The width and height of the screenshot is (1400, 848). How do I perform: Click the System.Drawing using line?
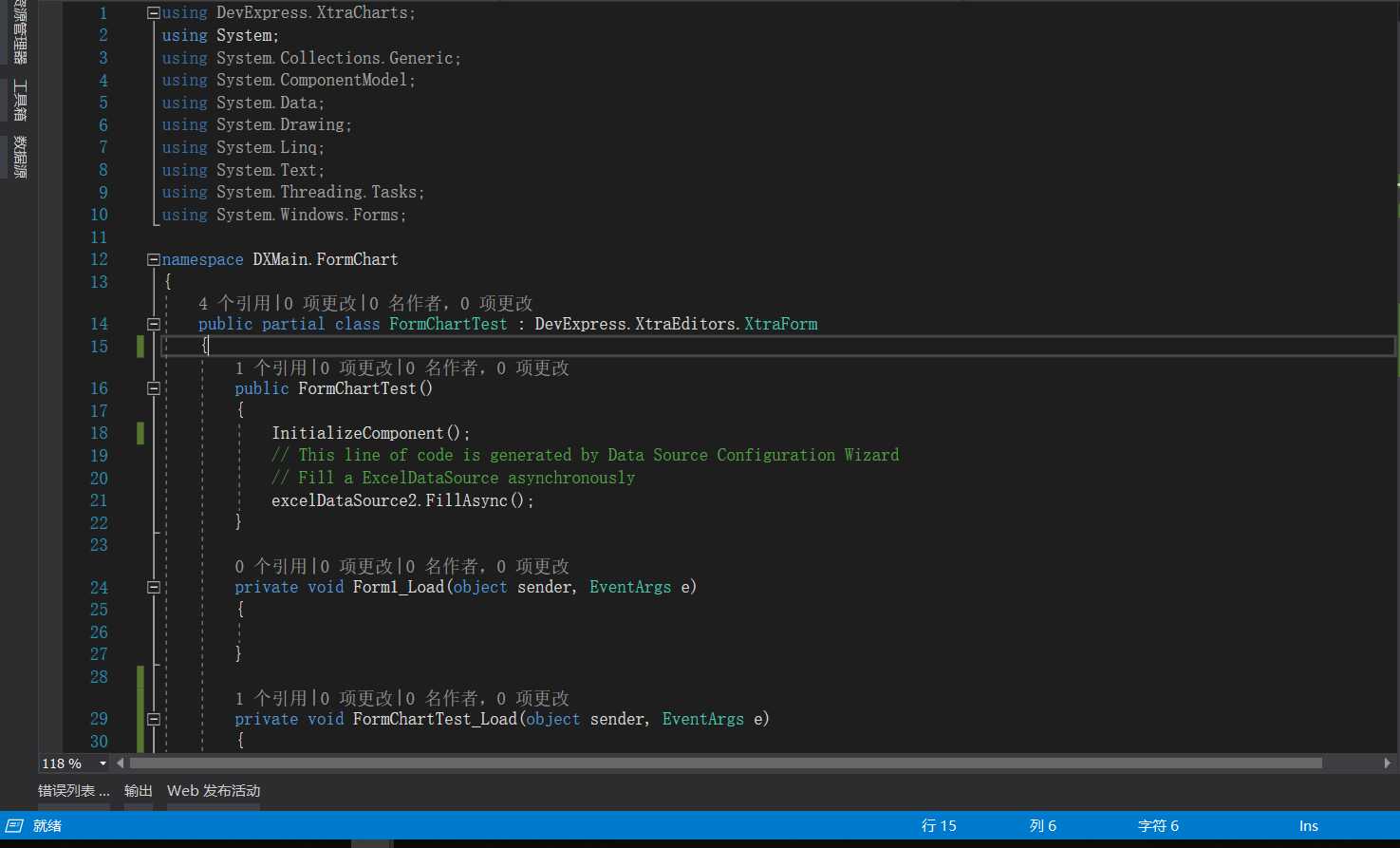pos(256,125)
